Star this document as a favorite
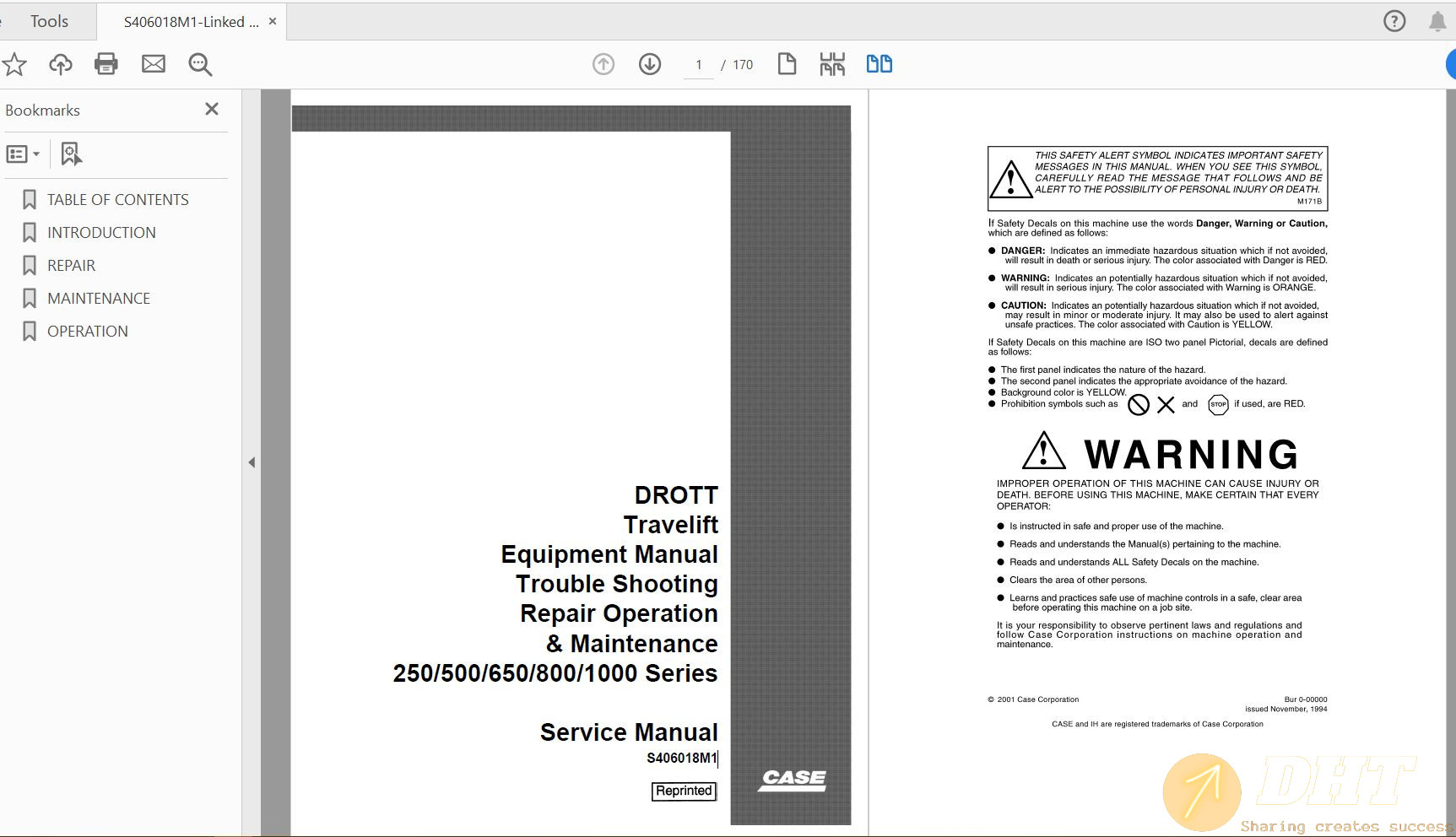 (x=14, y=63)
